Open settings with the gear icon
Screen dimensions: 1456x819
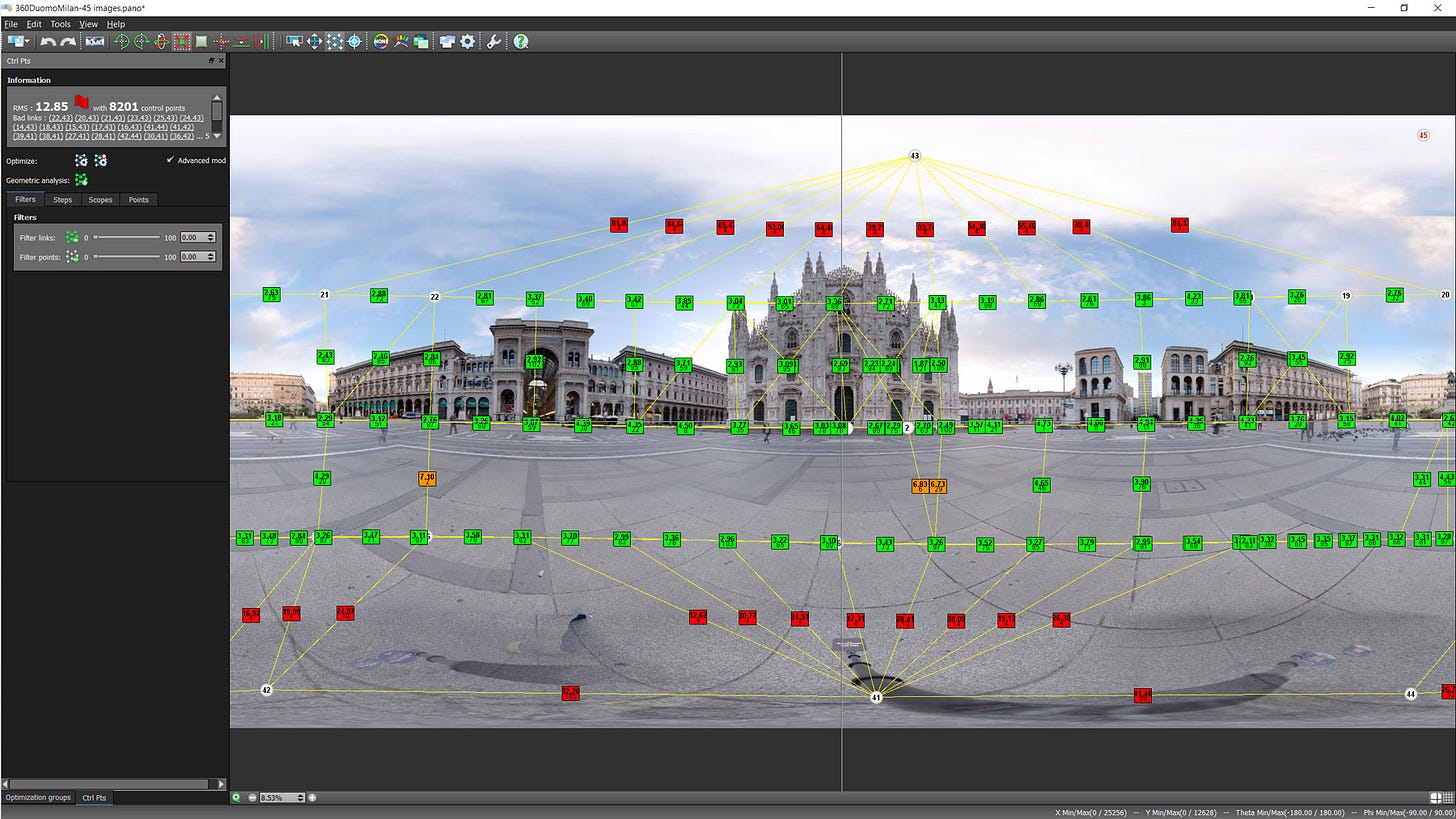pyautogui.click(x=467, y=41)
